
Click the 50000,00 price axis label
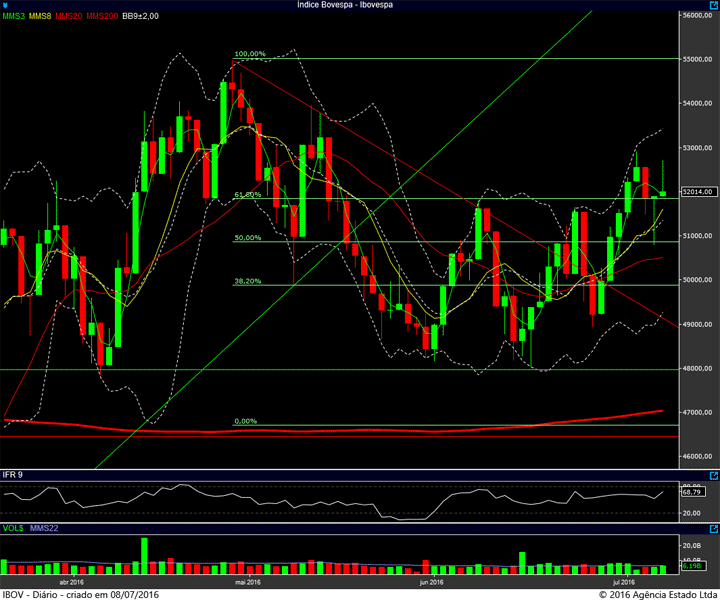(697, 280)
